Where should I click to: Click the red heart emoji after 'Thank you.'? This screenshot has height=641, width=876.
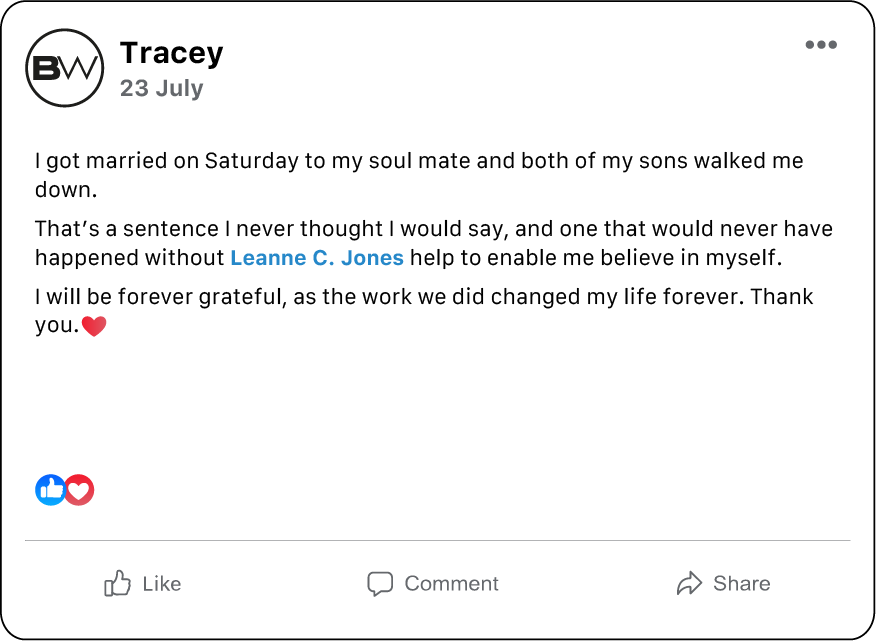[93, 326]
